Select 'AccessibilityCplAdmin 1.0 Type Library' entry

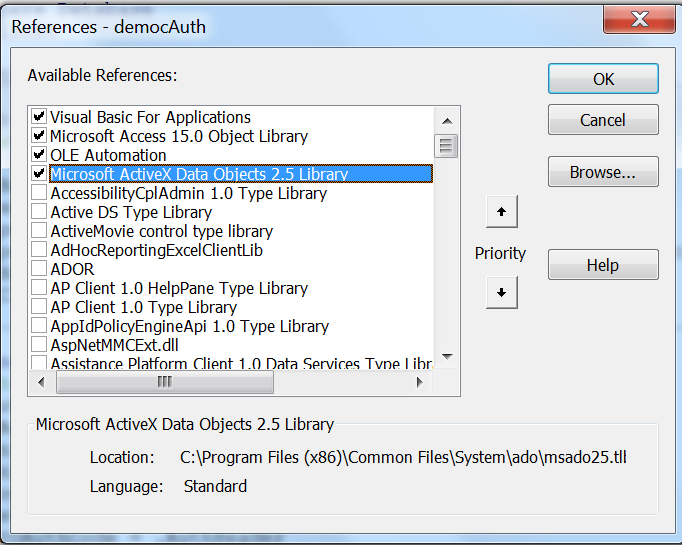pos(188,193)
